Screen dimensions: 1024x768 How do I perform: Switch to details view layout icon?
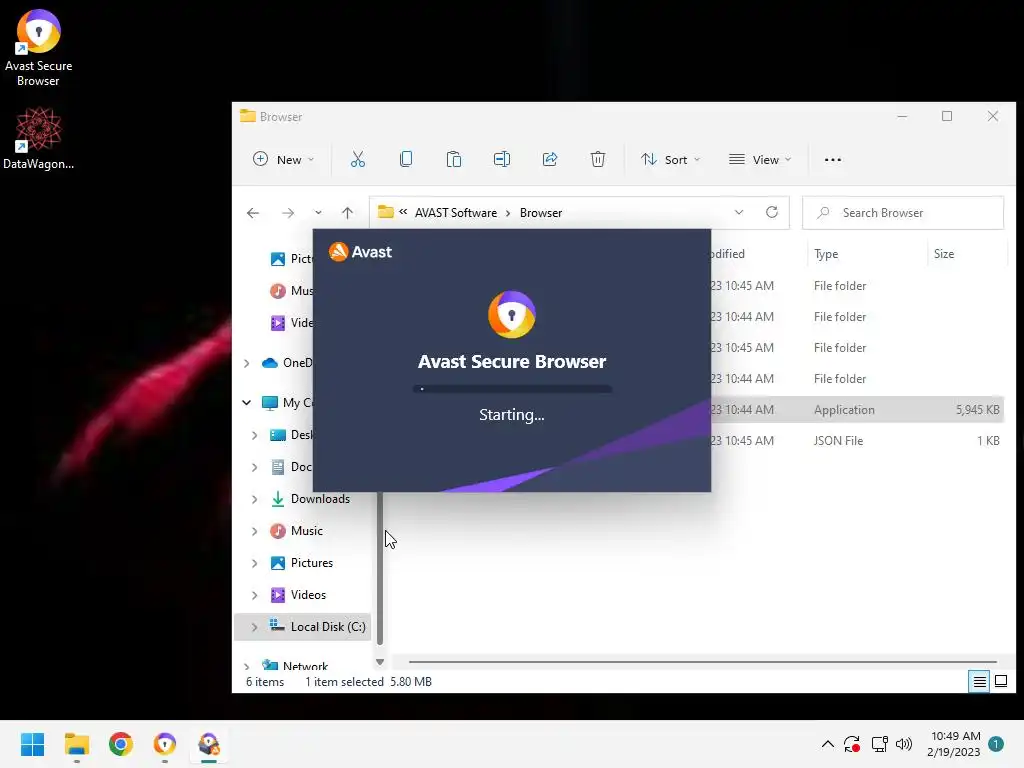pyautogui.click(x=980, y=682)
